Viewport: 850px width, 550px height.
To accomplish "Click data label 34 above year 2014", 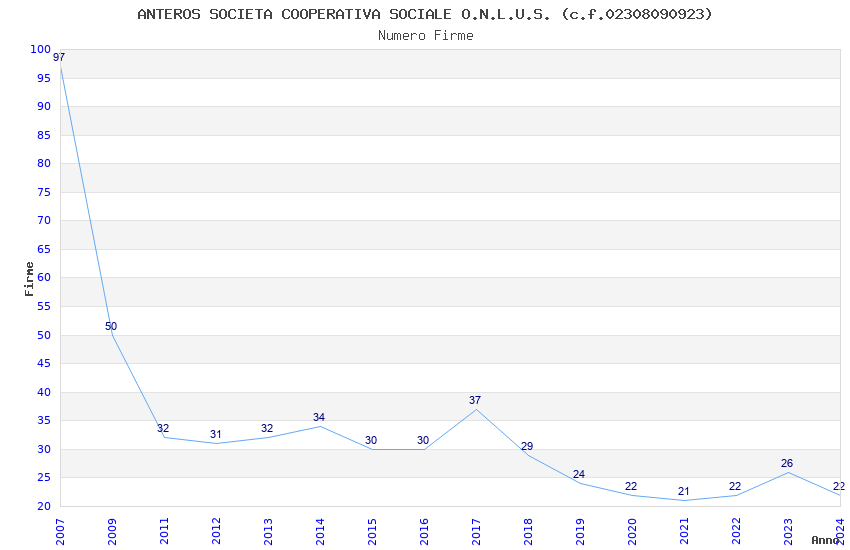I will tap(319, 417).
